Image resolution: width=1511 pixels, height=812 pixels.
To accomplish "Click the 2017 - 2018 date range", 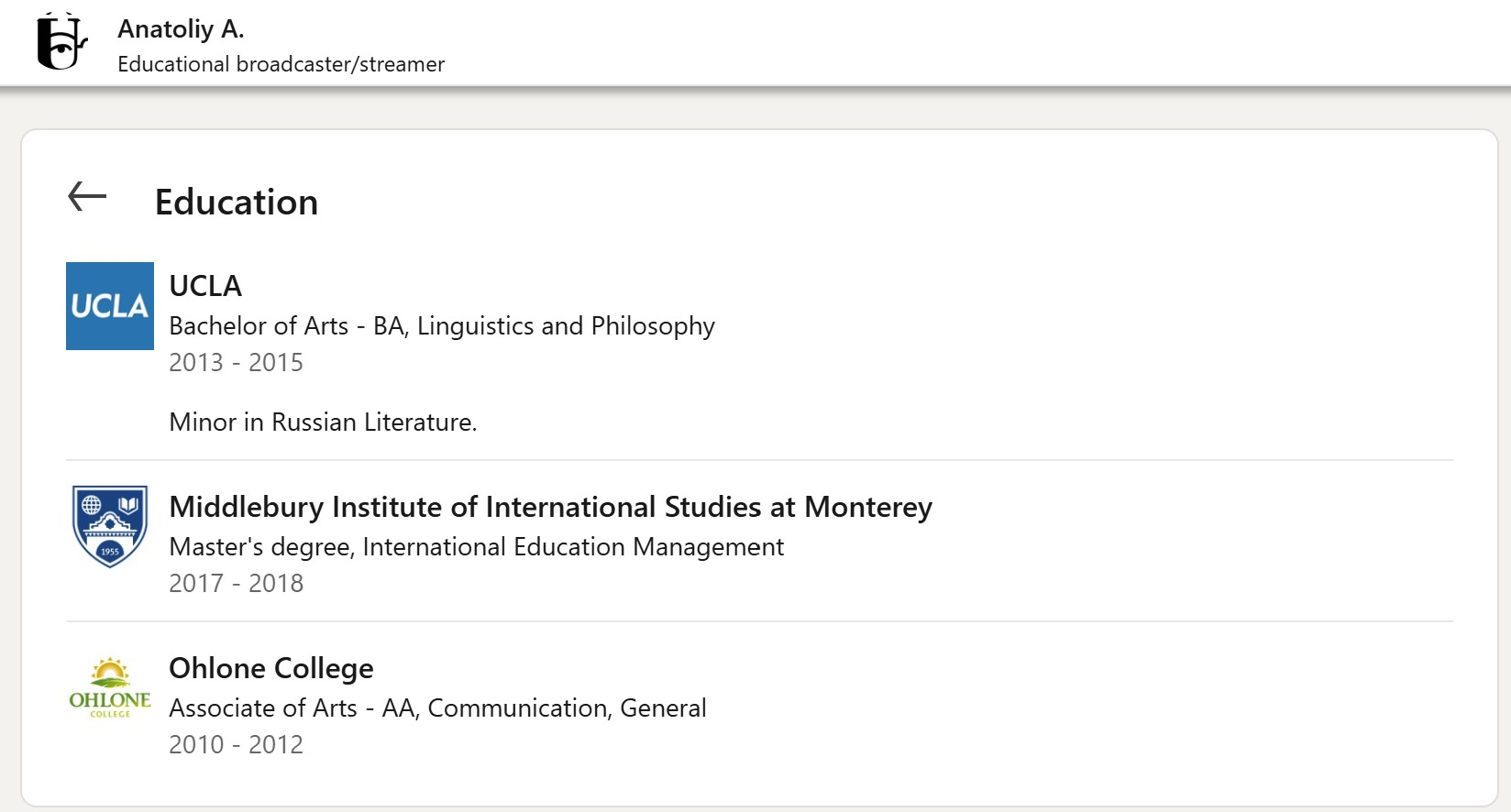I will [x=236, y=584].
